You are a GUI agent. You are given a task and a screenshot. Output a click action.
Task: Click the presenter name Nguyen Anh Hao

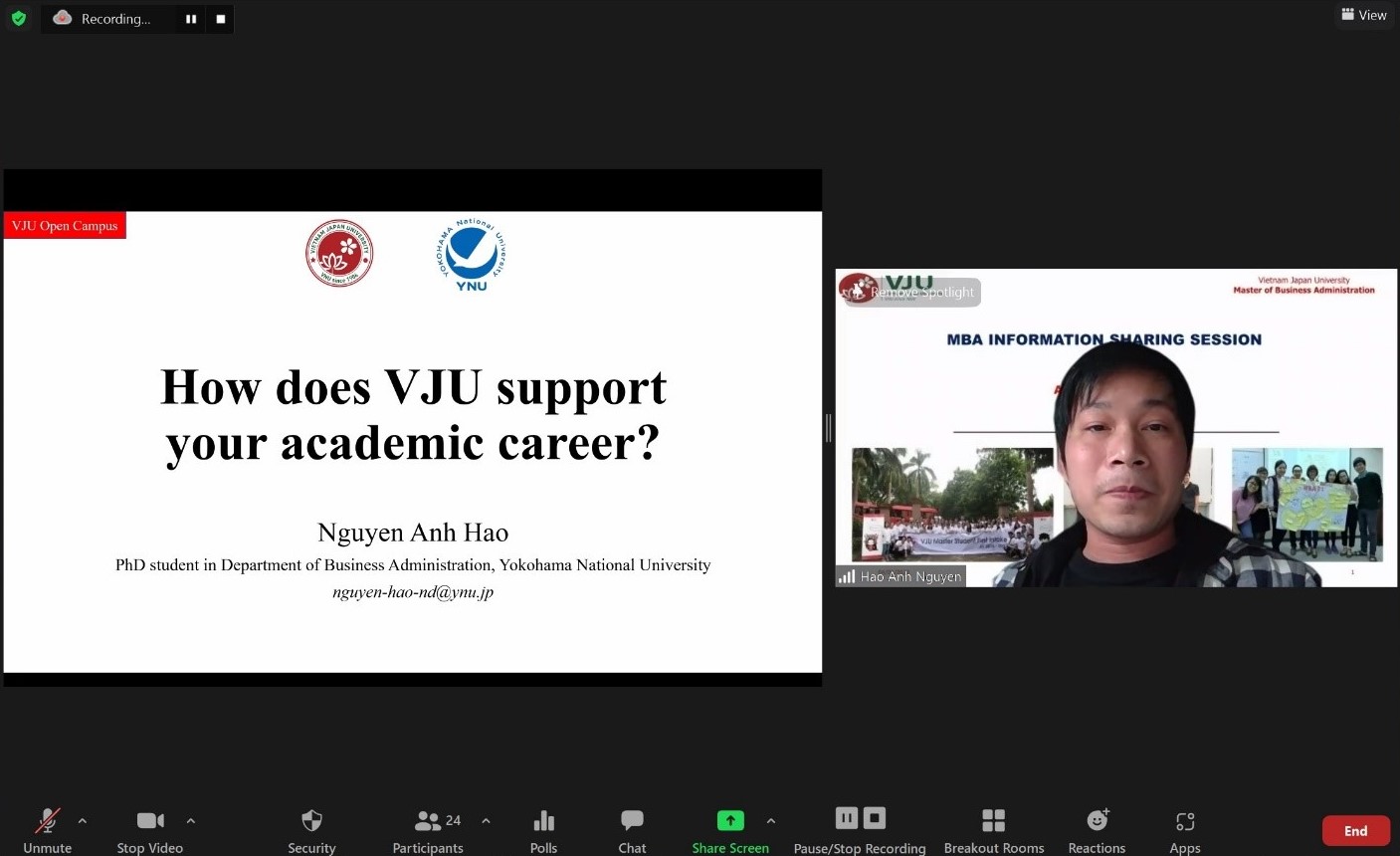coord(413,533)
